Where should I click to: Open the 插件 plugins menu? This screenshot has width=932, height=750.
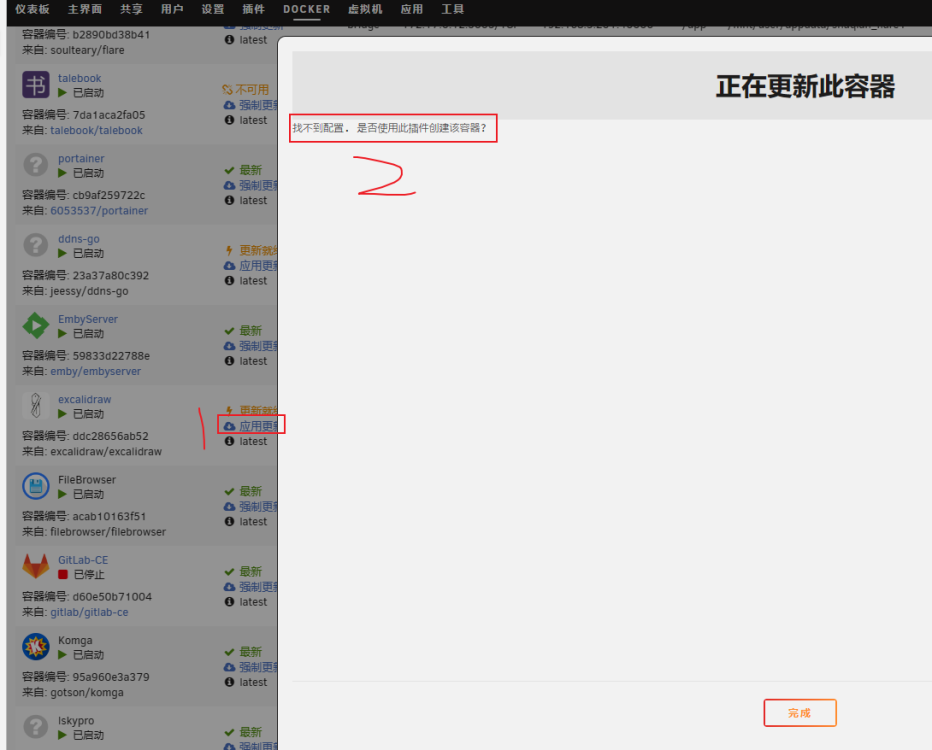tap(253, 10)
